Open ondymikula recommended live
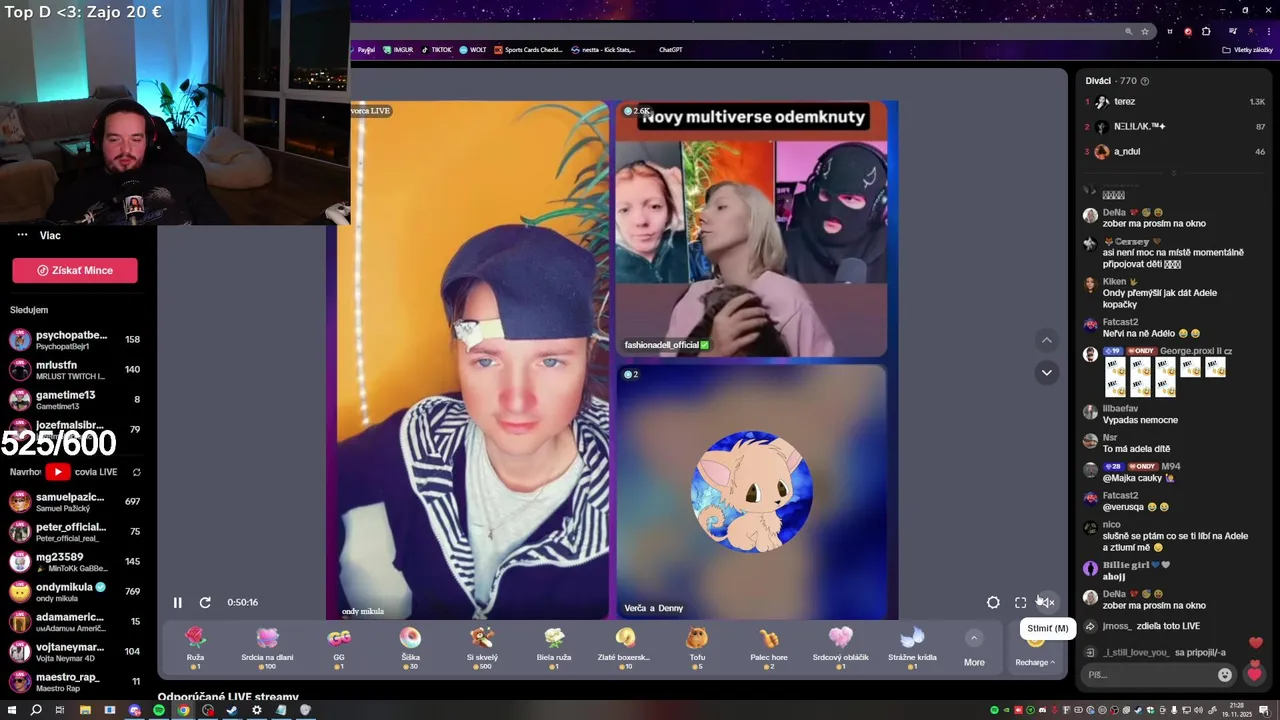 tap(75, 591)
